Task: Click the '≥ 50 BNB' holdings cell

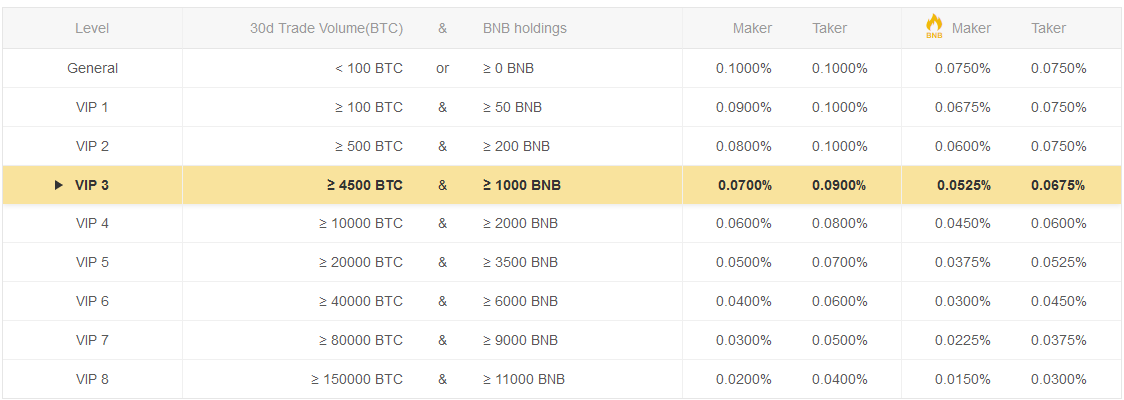Action: [x=513, y=108]
